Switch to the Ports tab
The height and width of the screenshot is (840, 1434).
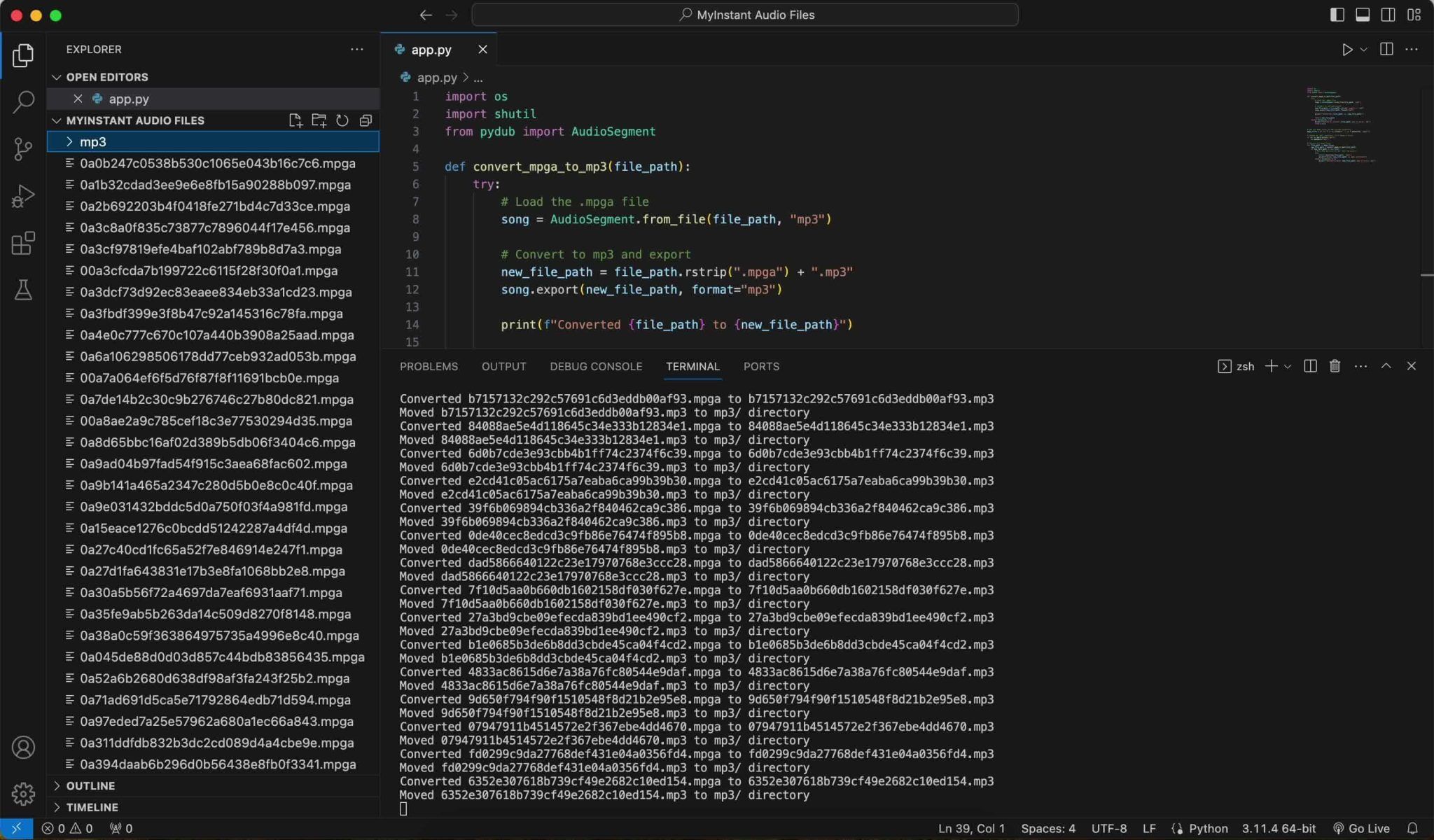click(761, 366)
